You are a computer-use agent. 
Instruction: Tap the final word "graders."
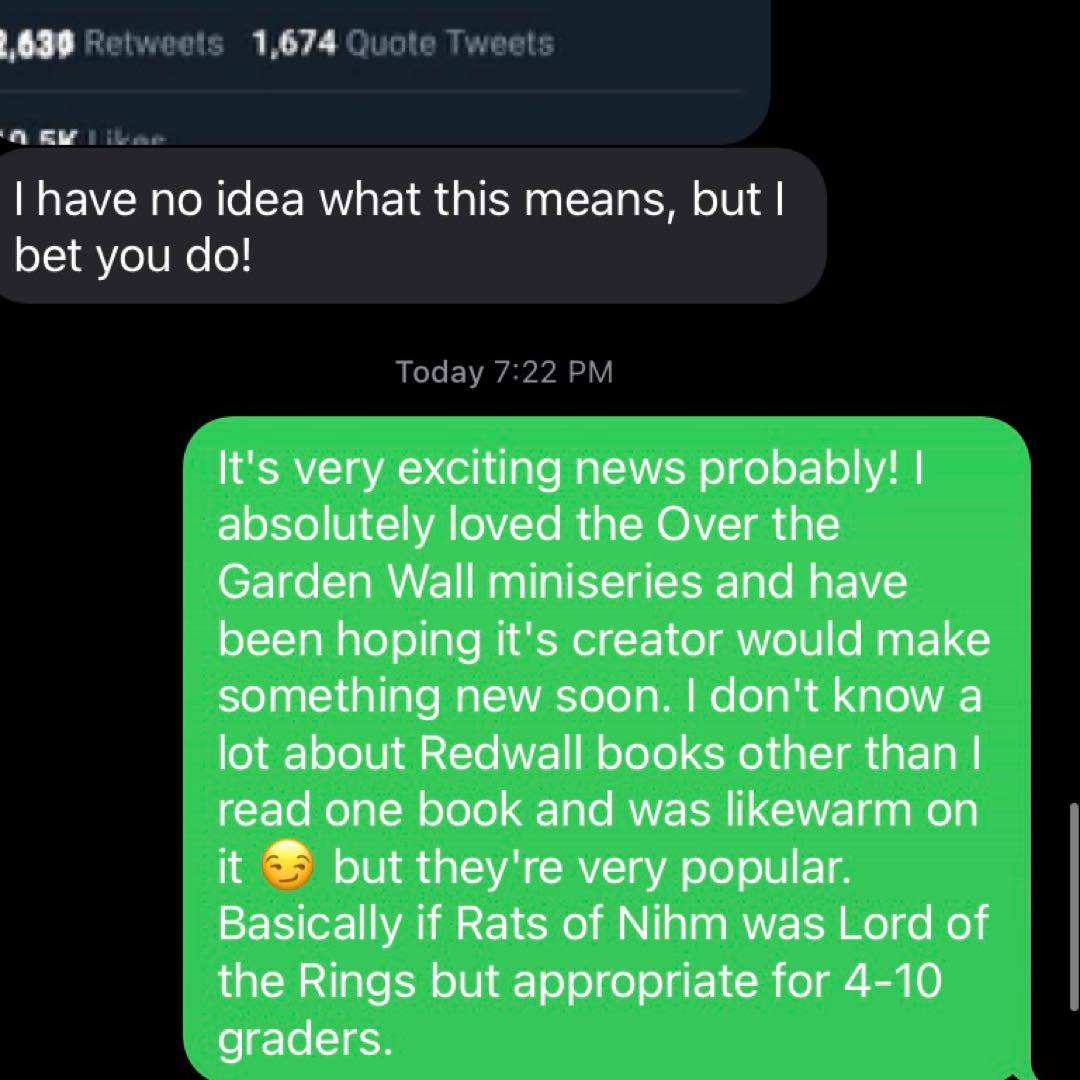(306, 1039)
